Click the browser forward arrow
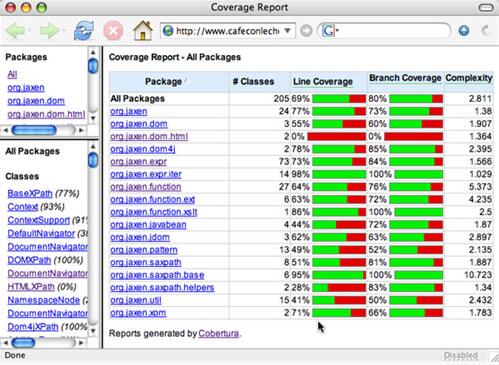Viewport: 499px width, 365px height. click(x=49, y=31)
